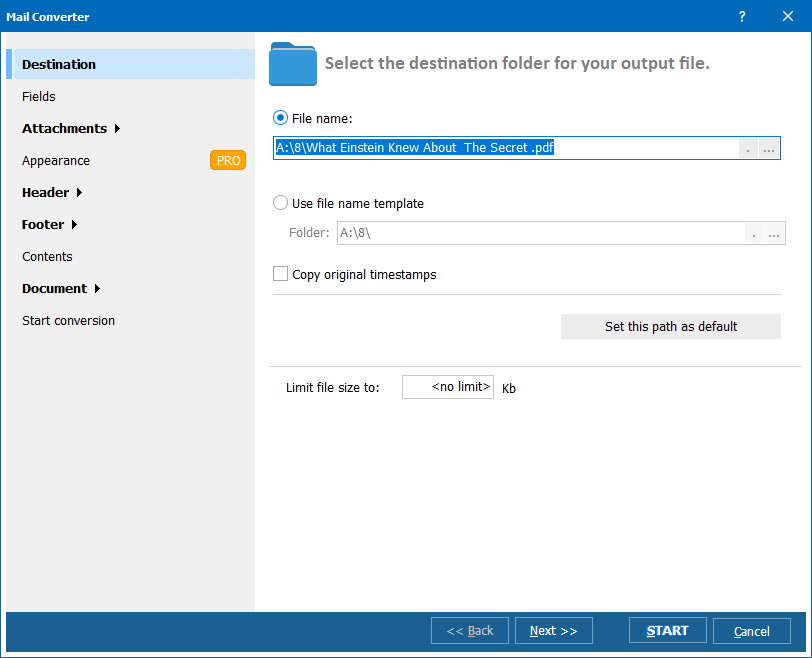Screen dimensions: 812x658
Task: Click the blue folder icon in header
Action: pos(293,64)
